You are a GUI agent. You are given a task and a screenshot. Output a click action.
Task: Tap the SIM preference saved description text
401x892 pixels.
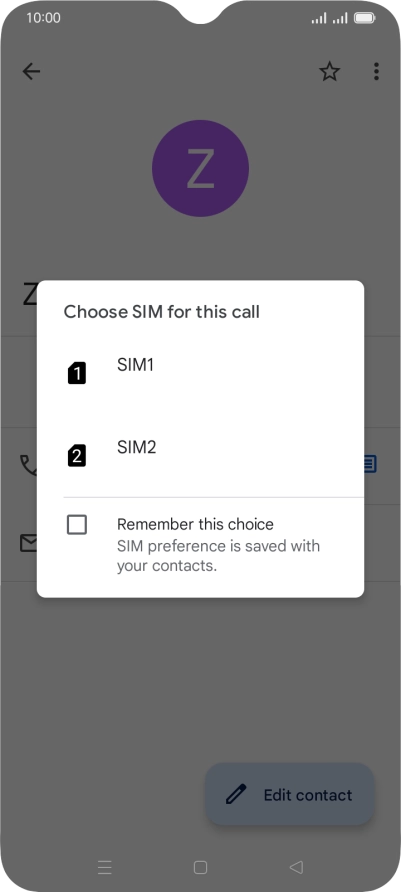[x=218, y=556]
